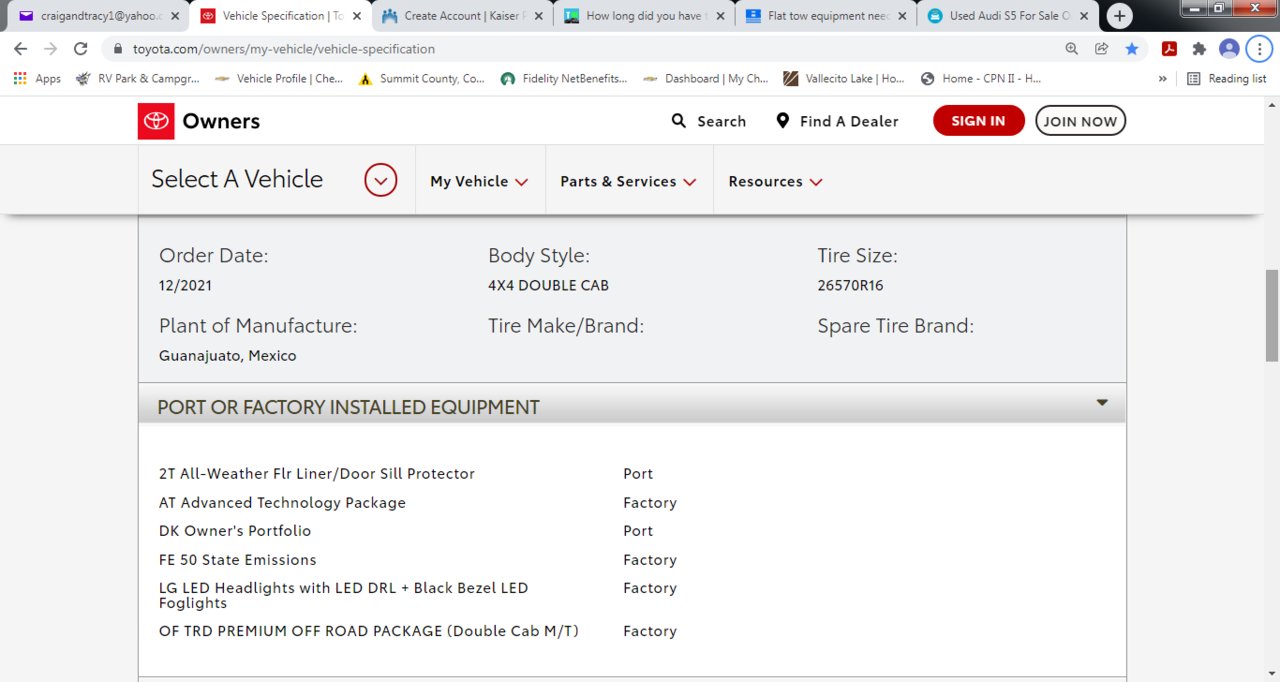
Task: Open the Summit County bookmark
Action: [421, 79]
